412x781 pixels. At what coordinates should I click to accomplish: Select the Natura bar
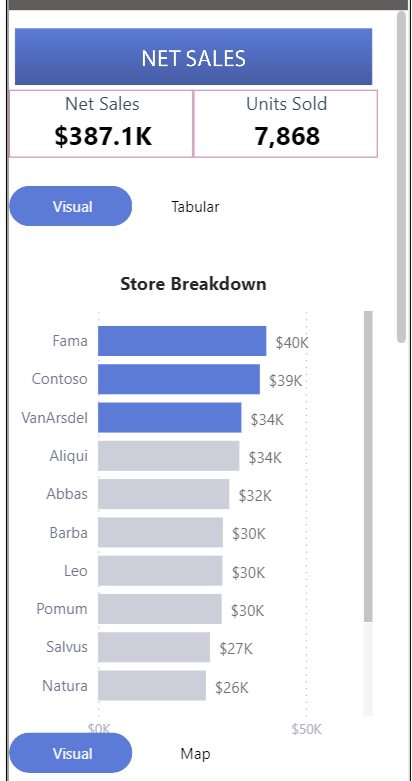coord(152,685)
